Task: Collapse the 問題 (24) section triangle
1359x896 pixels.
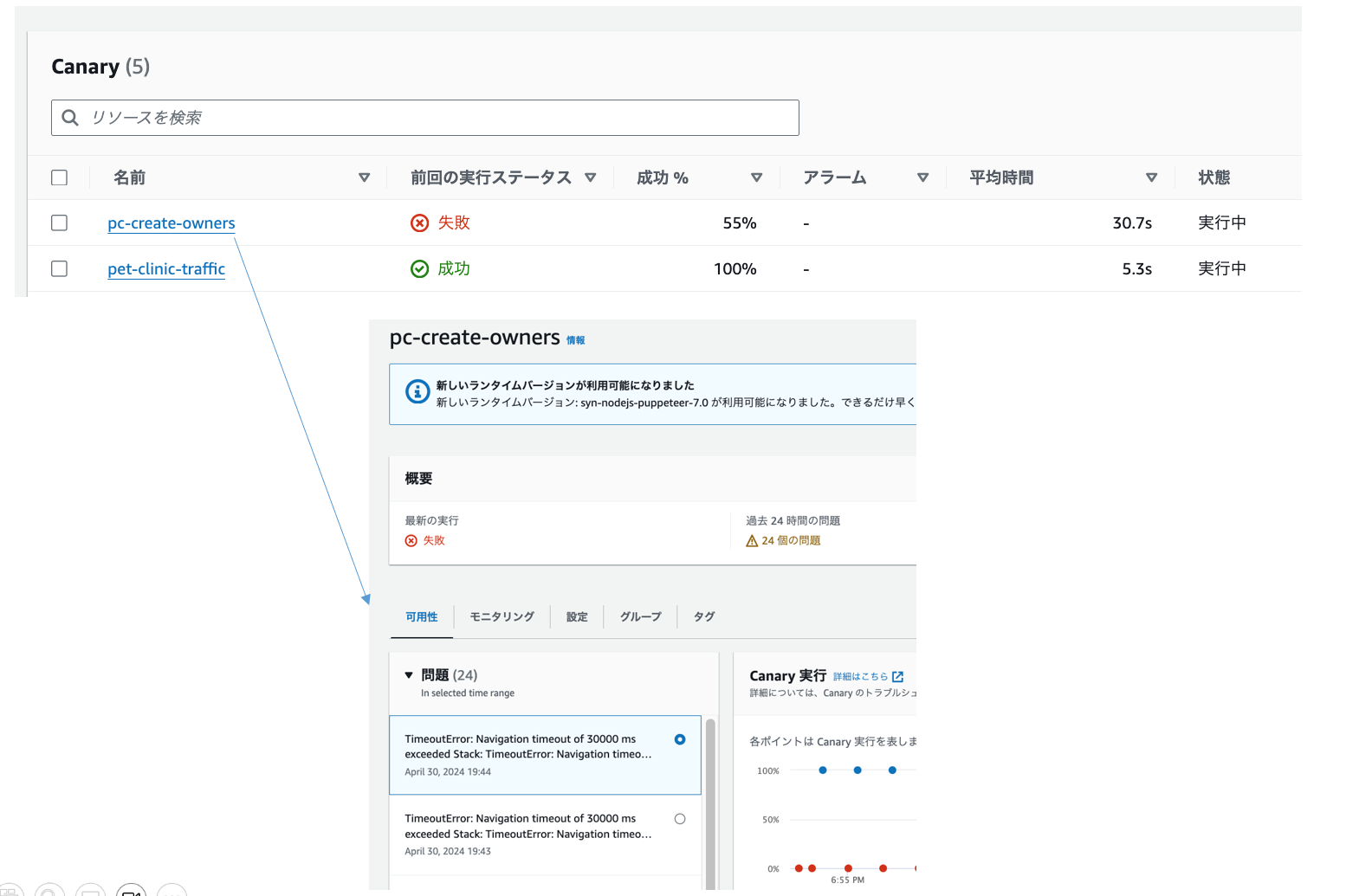Action: [409, 675]
